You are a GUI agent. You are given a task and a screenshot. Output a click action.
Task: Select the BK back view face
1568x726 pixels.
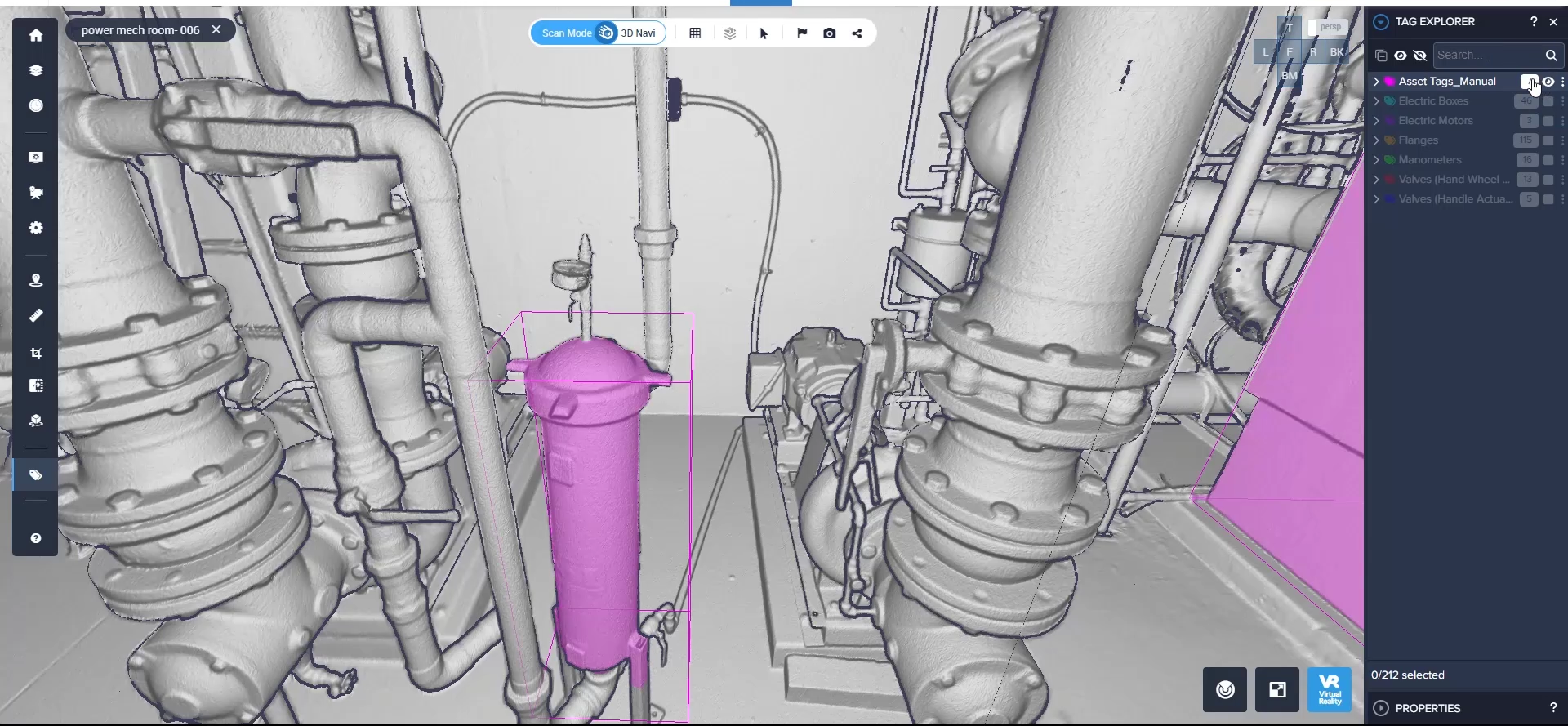[1337, 52]
